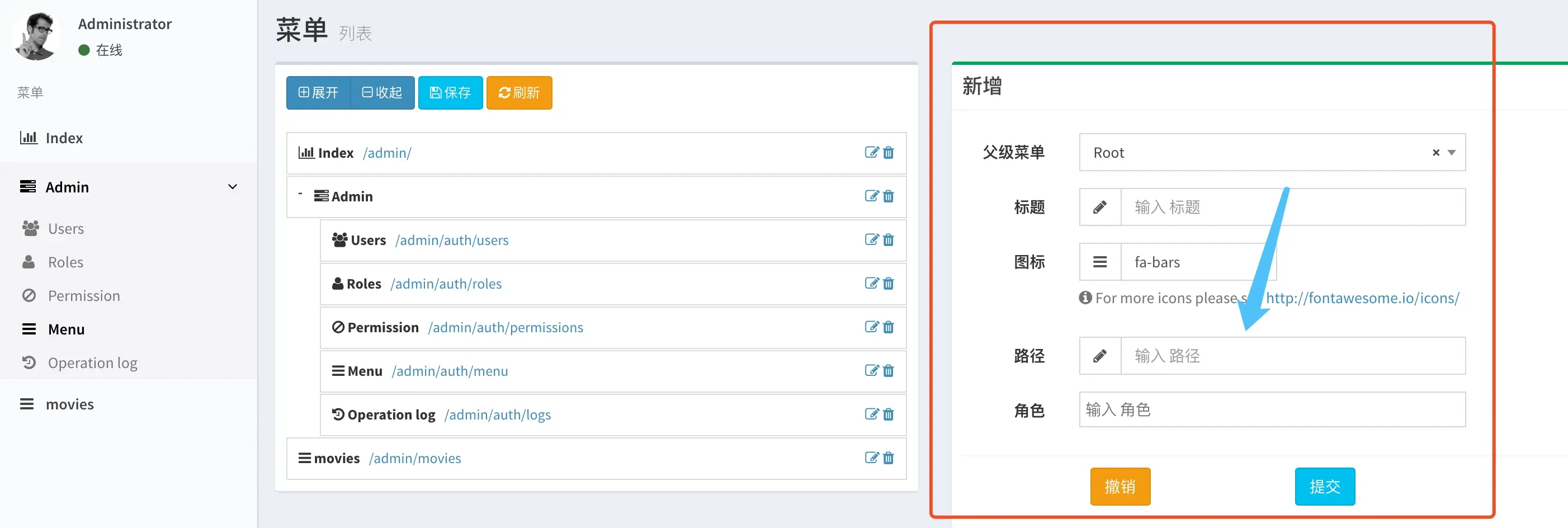This screenshot has height=528, width=1568.
Task: Click the 提交 submit button
Action: 1325,487
